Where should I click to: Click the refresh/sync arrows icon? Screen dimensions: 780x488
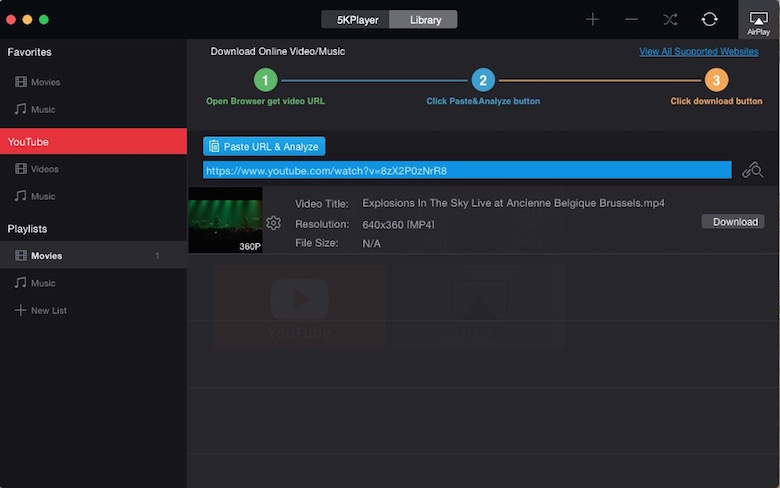[709, 19]
